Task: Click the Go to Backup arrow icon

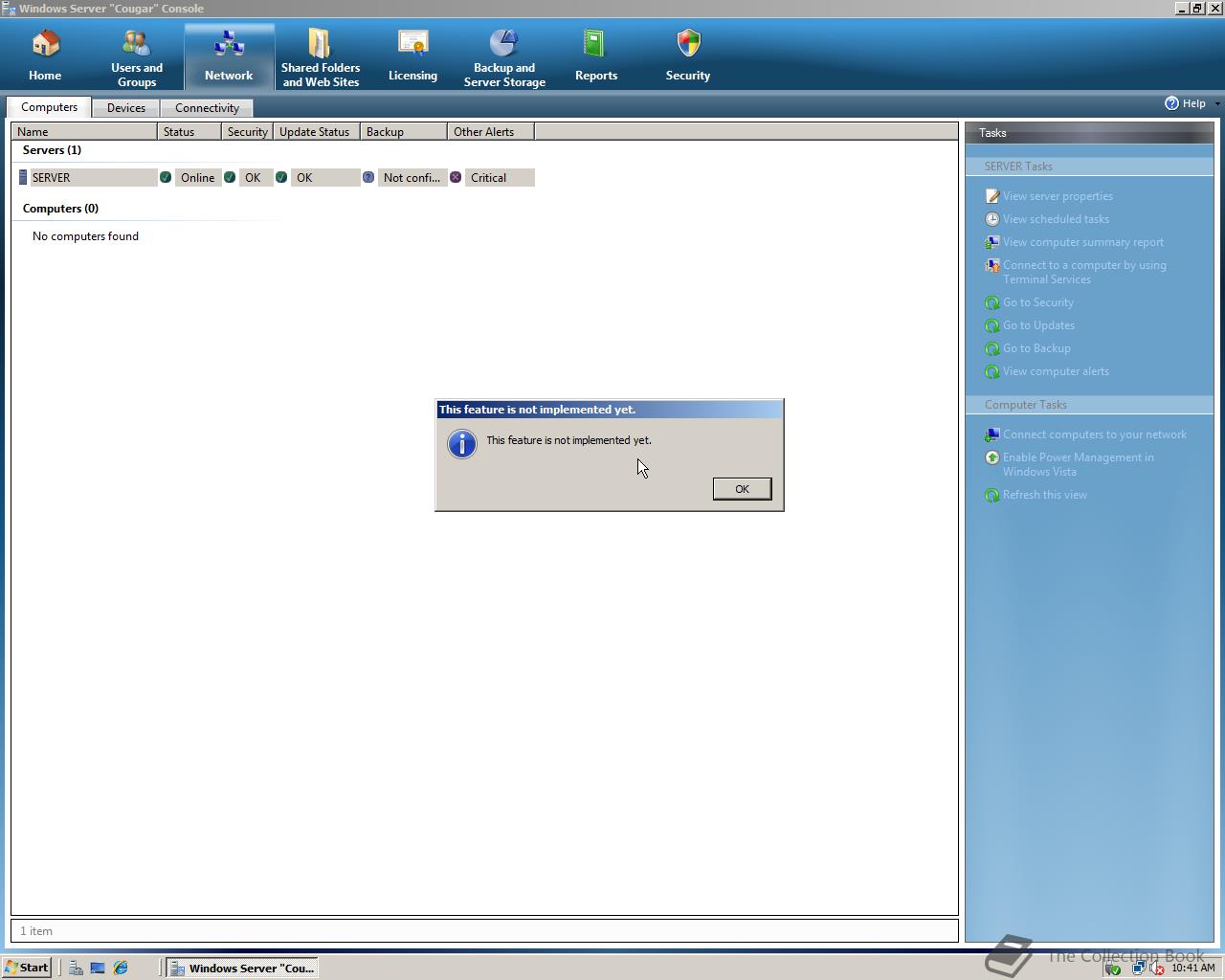Action: point(992,348)
